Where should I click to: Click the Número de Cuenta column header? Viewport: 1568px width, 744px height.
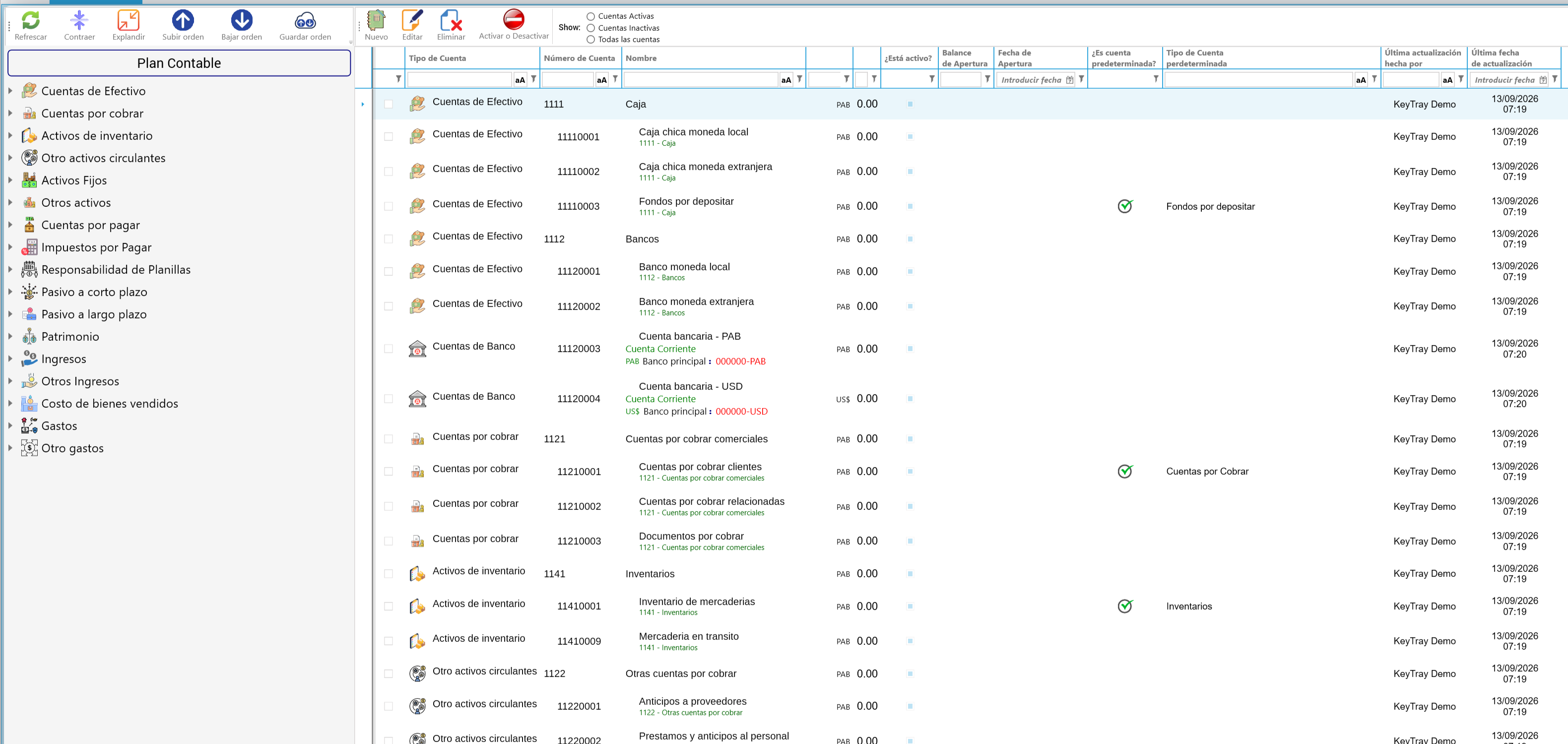pyautogui.click(x=579, y=58)
